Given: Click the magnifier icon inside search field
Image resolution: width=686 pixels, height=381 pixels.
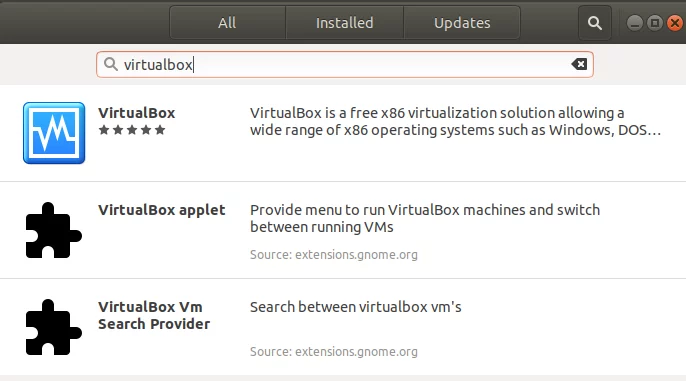Looking at the screenshot, I should (111, 64).
